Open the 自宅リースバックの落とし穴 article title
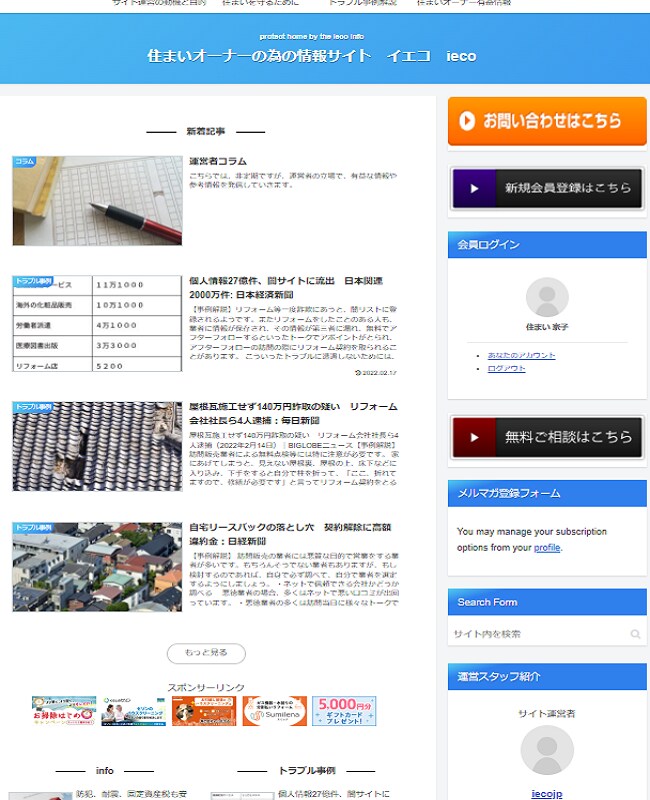 pos(290,534)
